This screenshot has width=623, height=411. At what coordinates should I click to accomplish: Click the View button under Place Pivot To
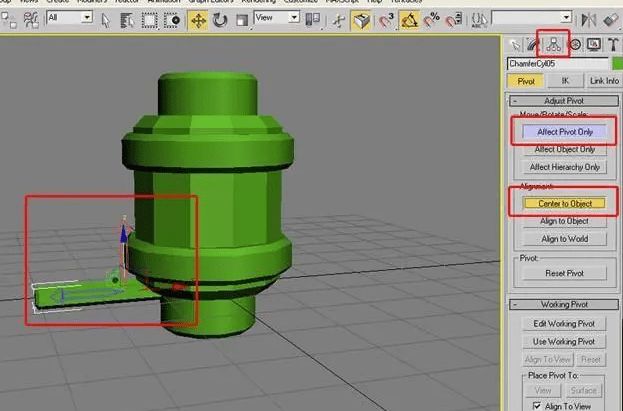pyautogui.click(x=543, y=391)
